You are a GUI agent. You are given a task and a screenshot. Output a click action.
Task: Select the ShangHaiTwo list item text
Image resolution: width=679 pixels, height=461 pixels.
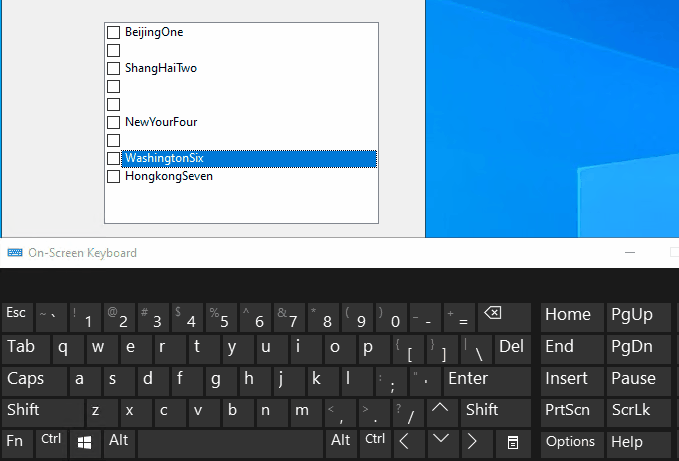(x=161, y=68)
